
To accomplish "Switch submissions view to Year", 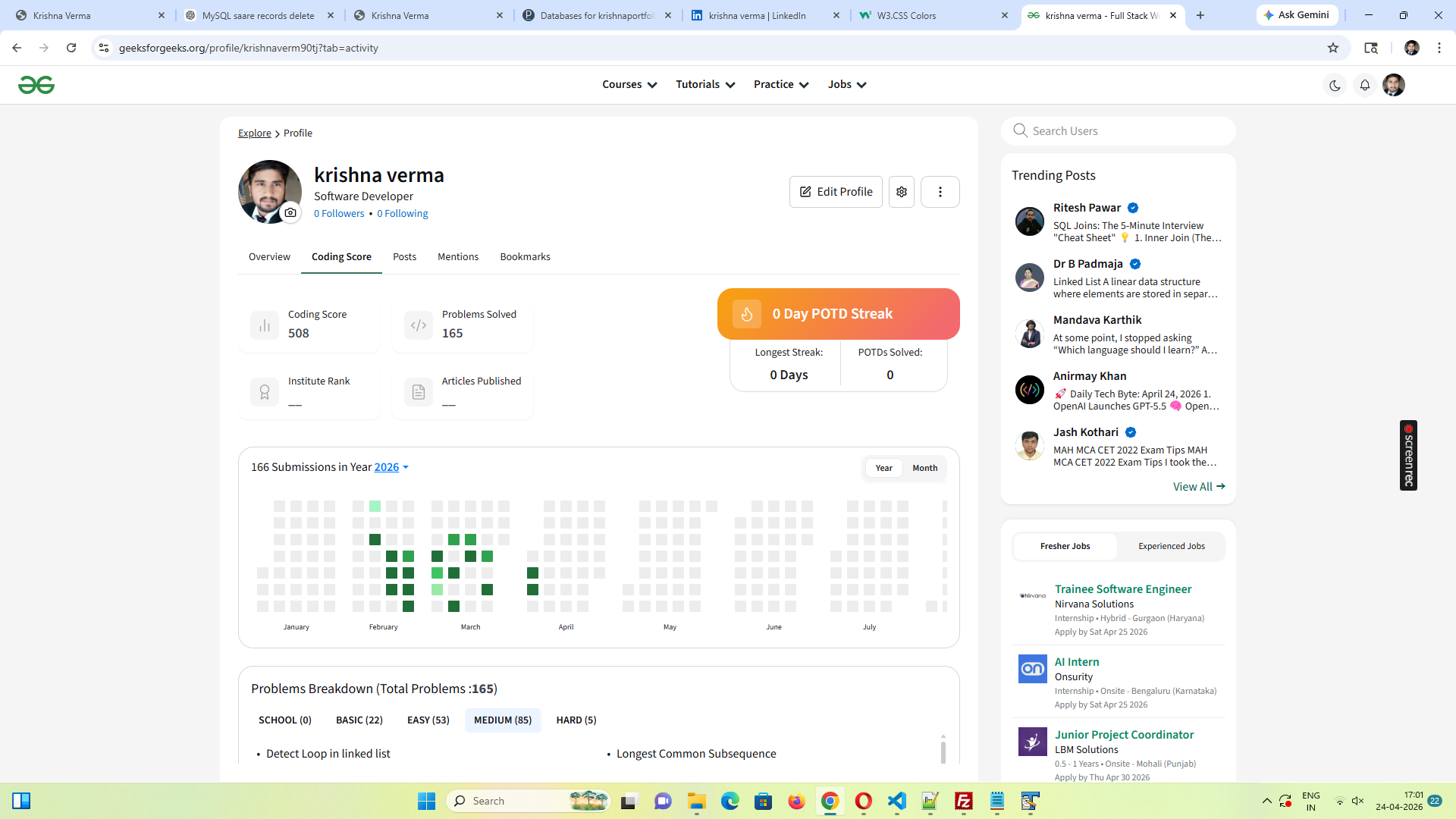I will 883,468.
